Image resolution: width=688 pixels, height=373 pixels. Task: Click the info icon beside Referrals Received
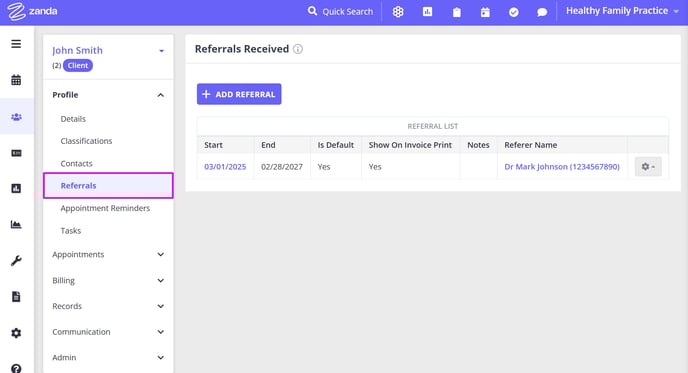(x=298, y=49)
